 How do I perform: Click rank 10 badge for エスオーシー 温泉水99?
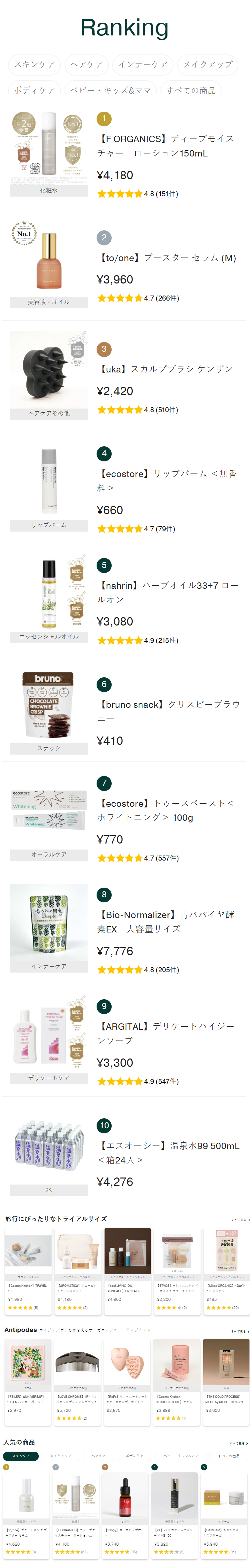[104, 1125]
